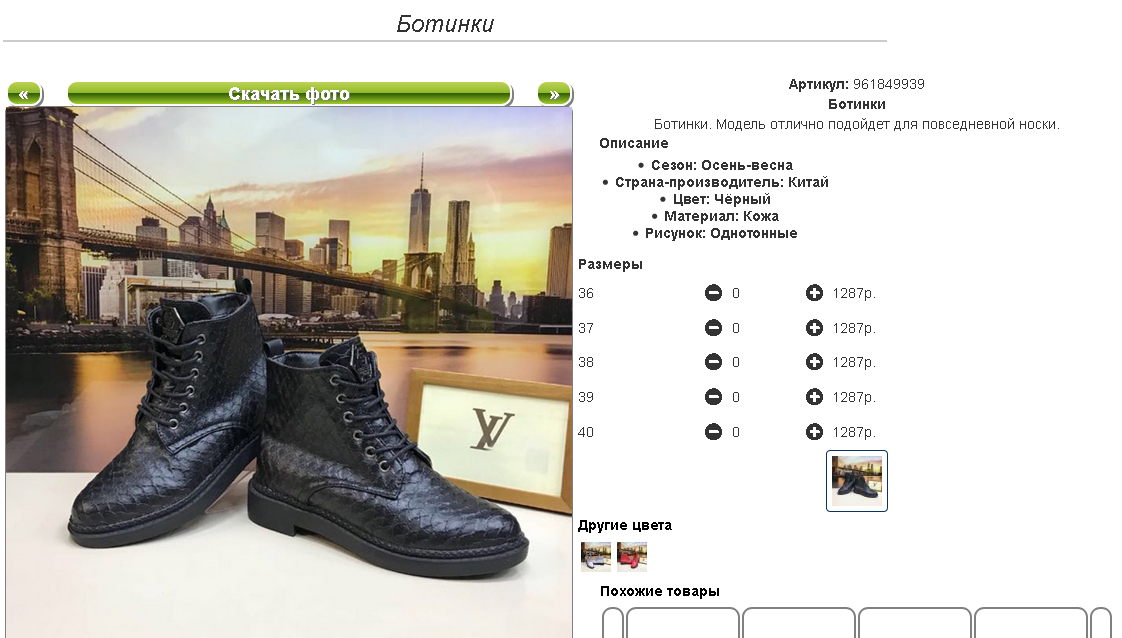Open the first similar product card

pos(683,622)
